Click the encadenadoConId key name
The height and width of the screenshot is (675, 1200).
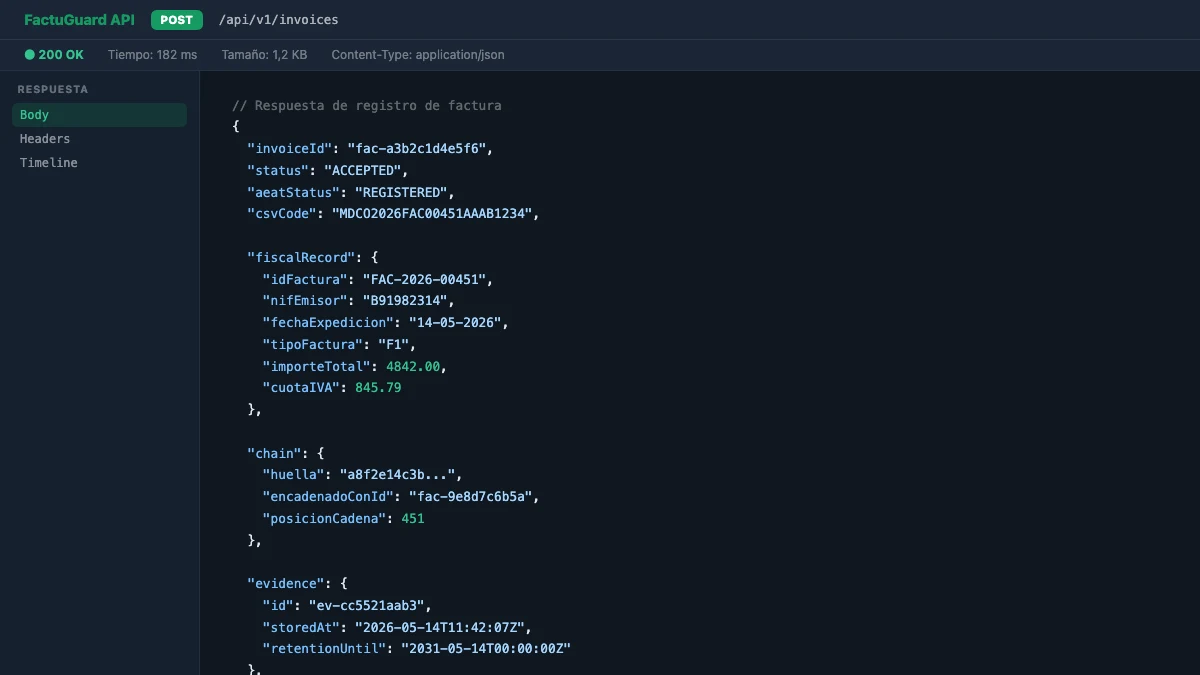(x=328, y=497)
